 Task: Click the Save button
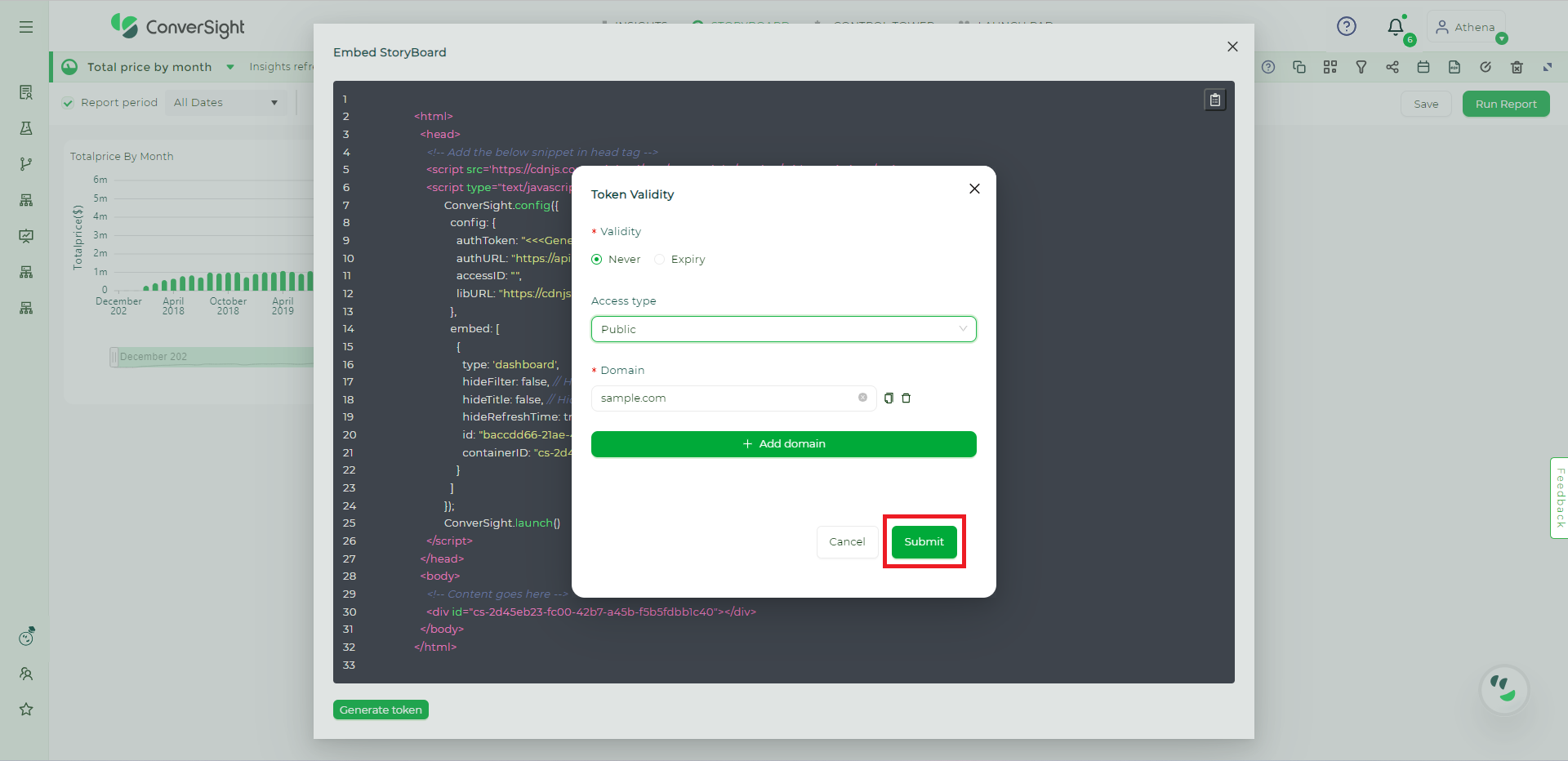click(x=1426, y=104)
